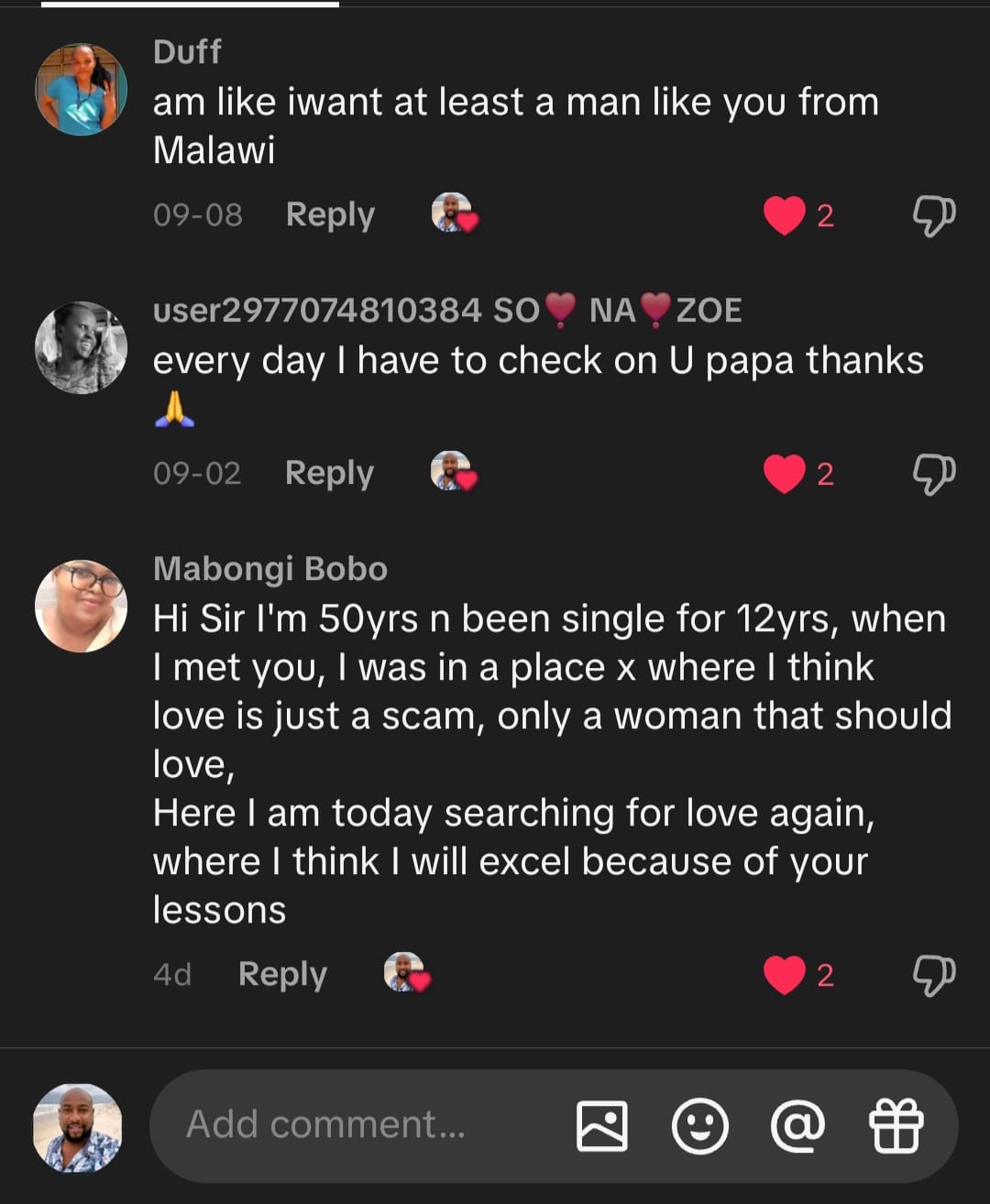Open Mabongi Bobo's profile picture
The height and width of the screenshot is (1204, 990).
point(81,607)
